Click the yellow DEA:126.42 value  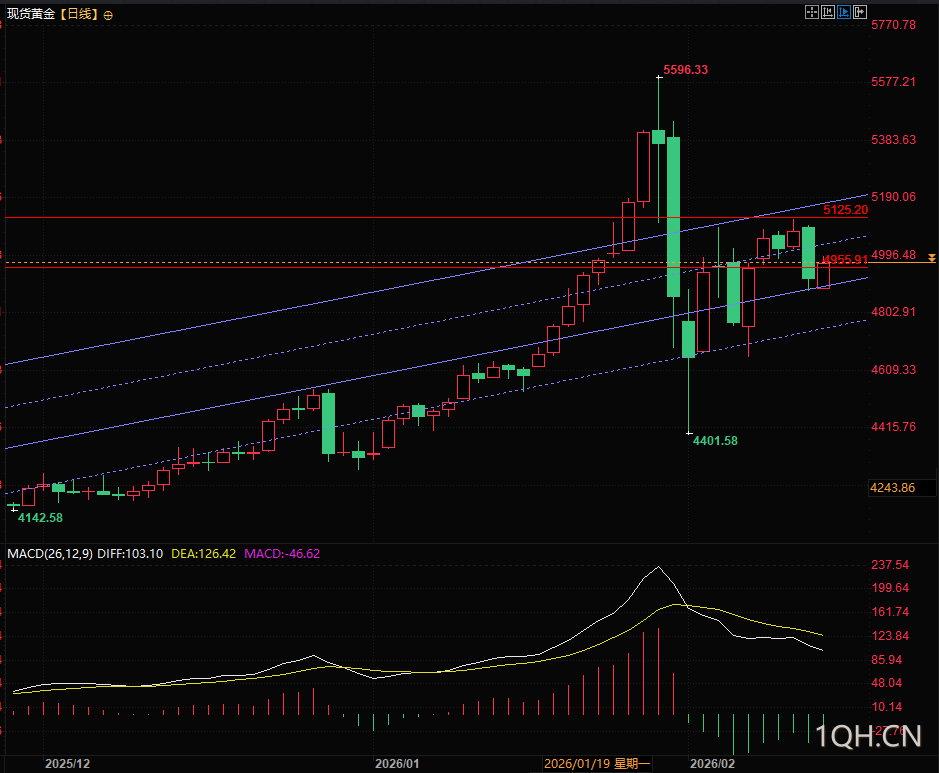pyautogui.click(x=204, y=554)
